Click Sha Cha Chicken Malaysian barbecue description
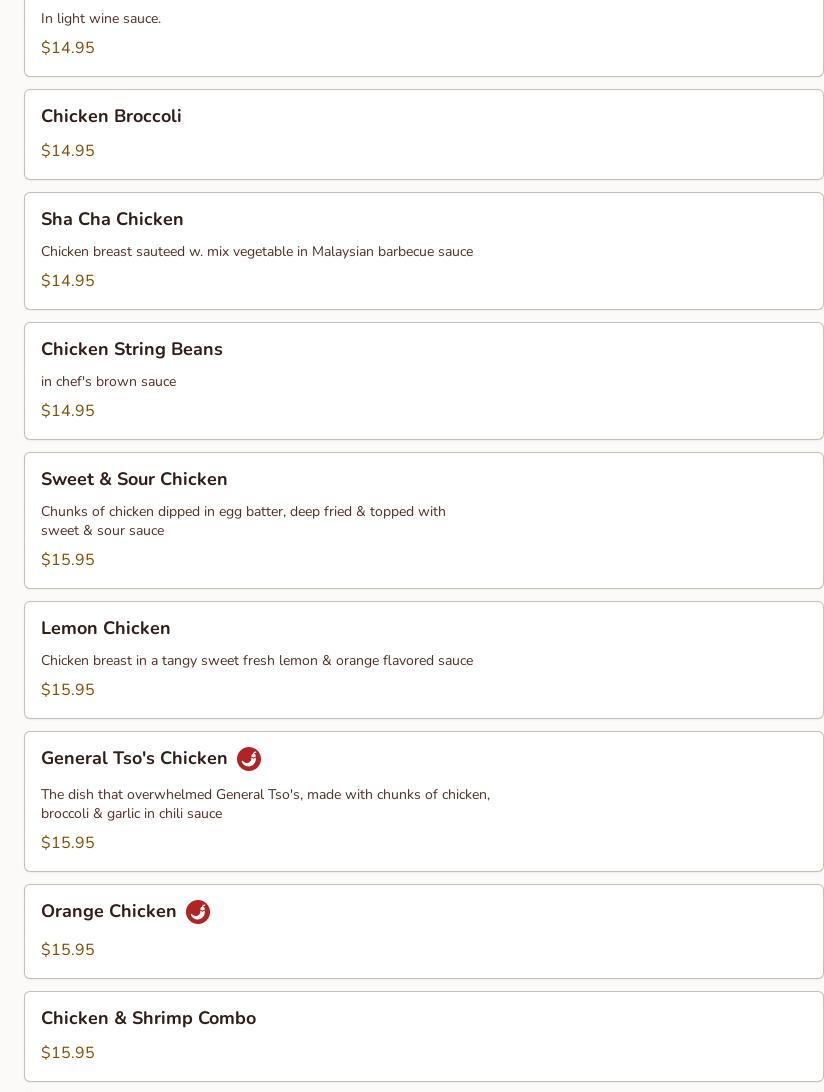The width and height of the screenshot is (824, 1092). 257,252
